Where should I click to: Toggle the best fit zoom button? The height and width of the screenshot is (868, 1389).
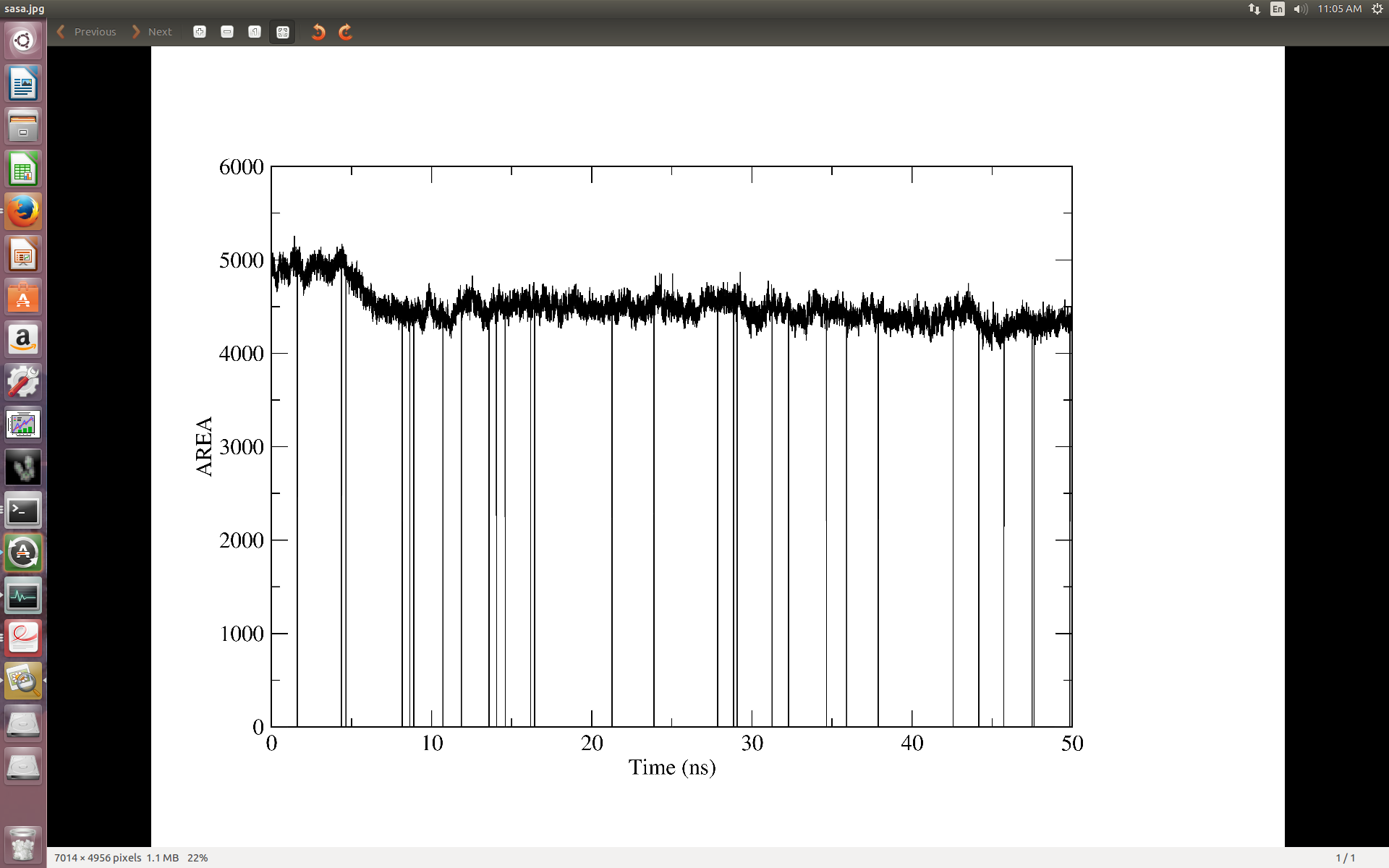[282, 32]
